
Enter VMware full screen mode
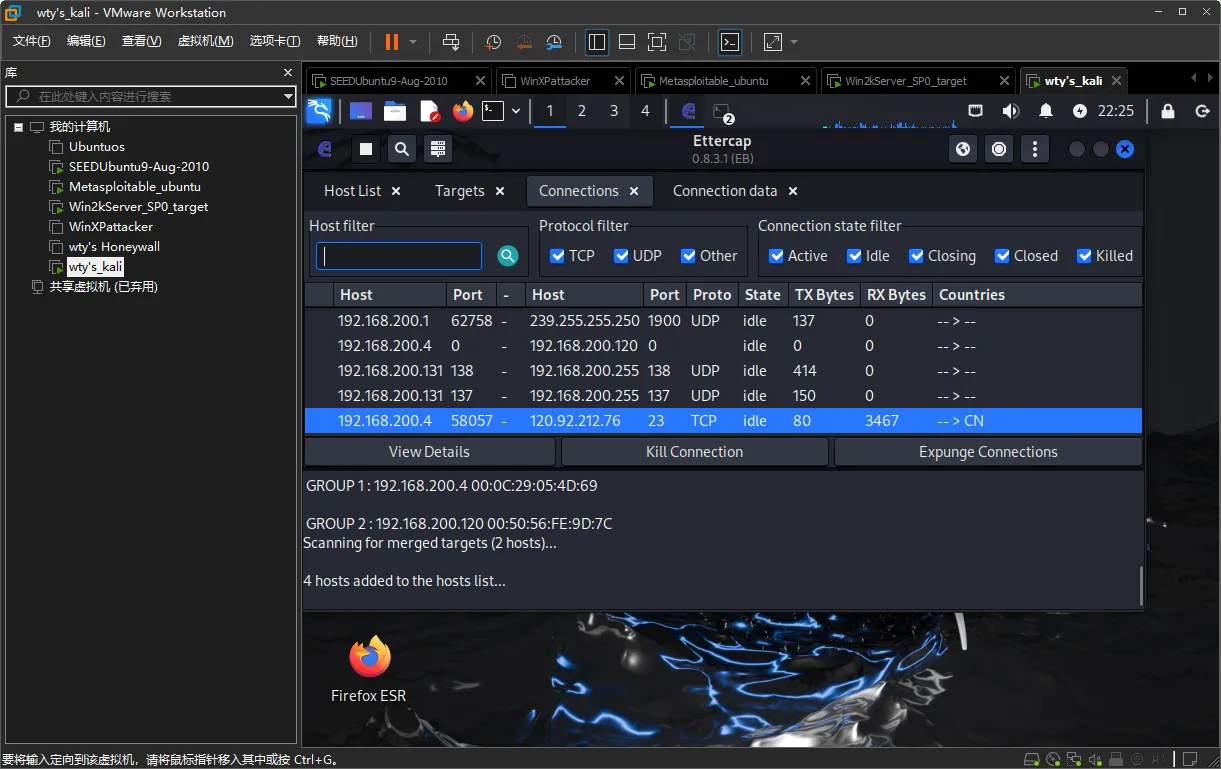[657, 42]
